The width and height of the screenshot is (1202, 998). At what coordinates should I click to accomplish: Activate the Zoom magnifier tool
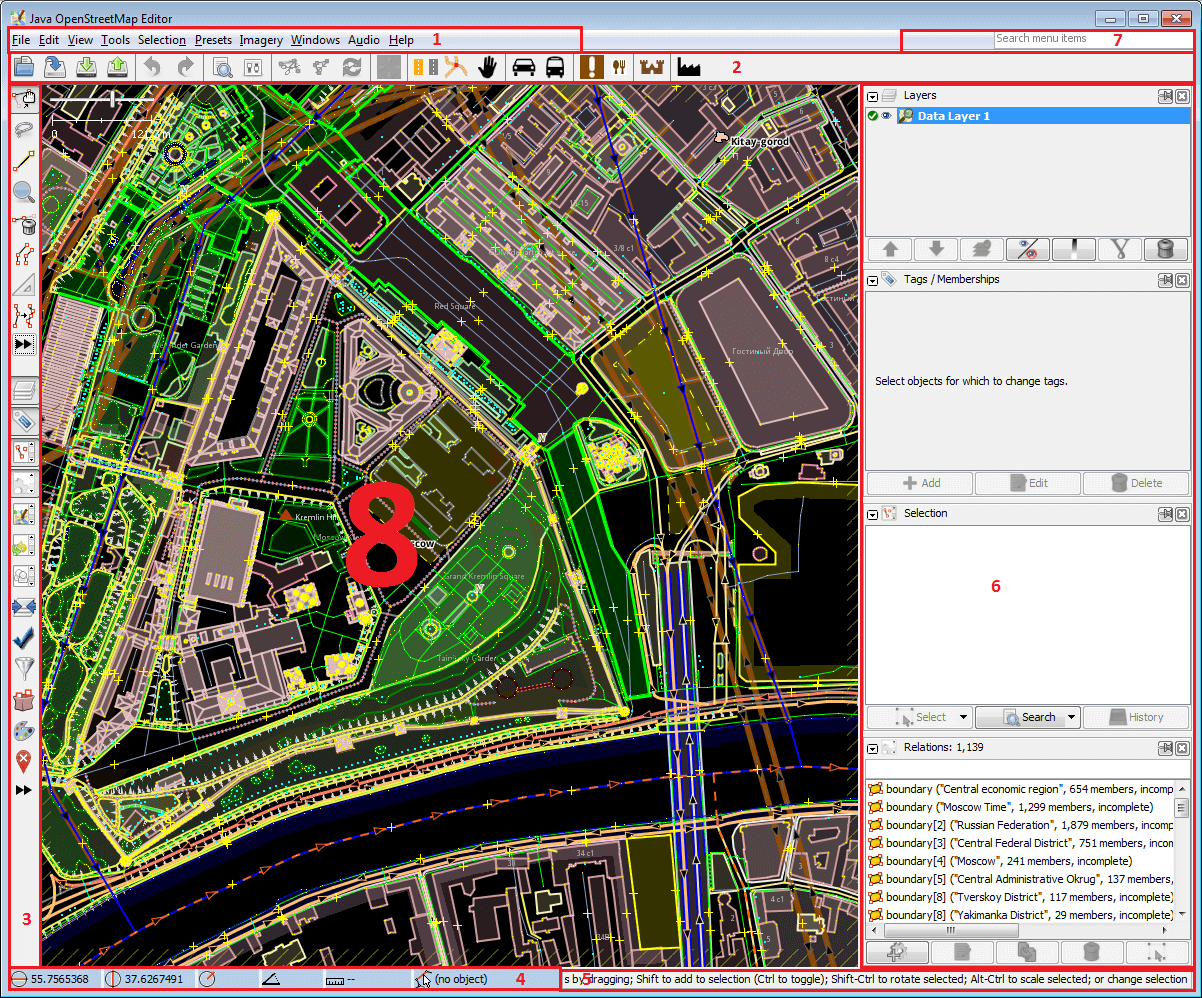coord(24,192)
